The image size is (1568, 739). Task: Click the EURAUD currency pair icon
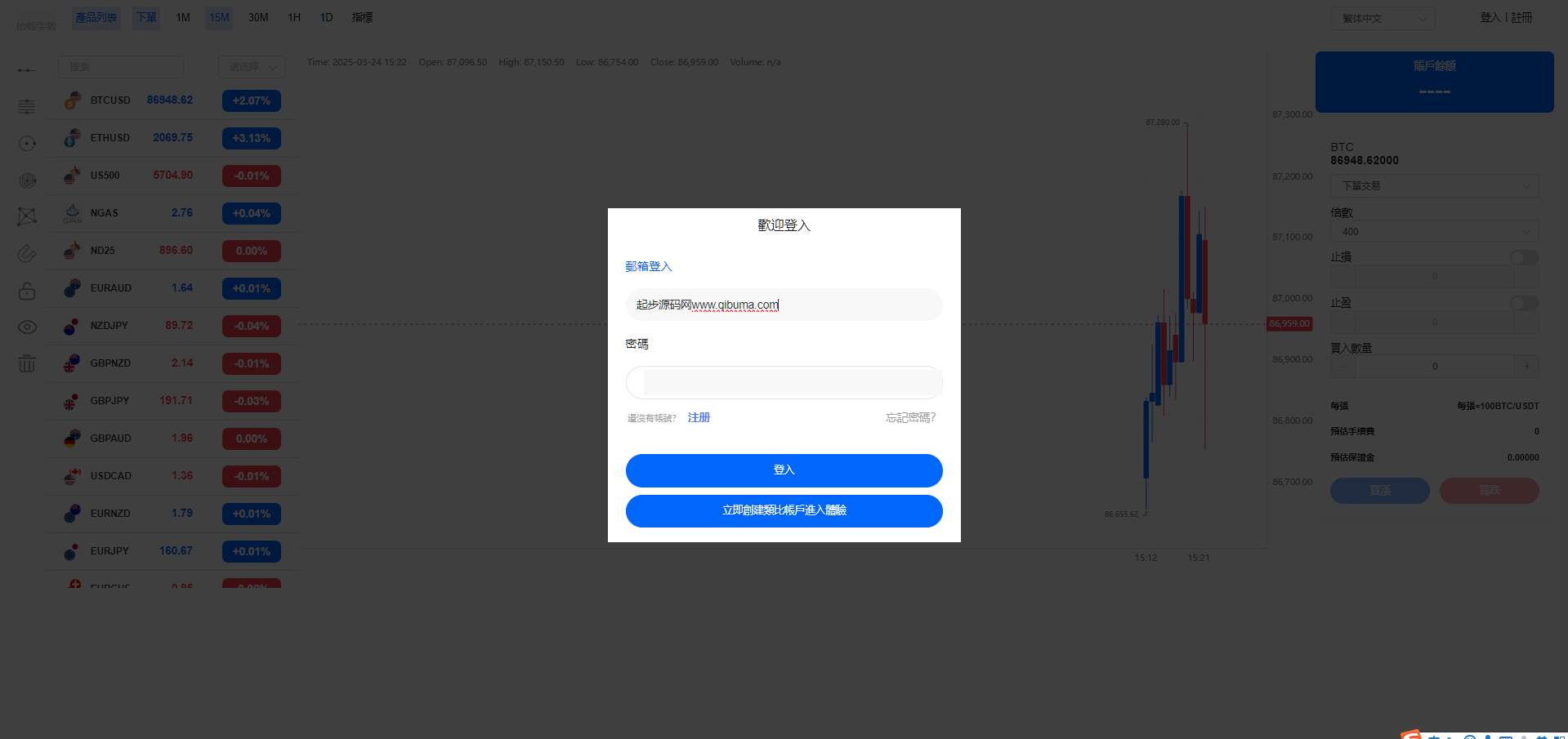point(73,288)
